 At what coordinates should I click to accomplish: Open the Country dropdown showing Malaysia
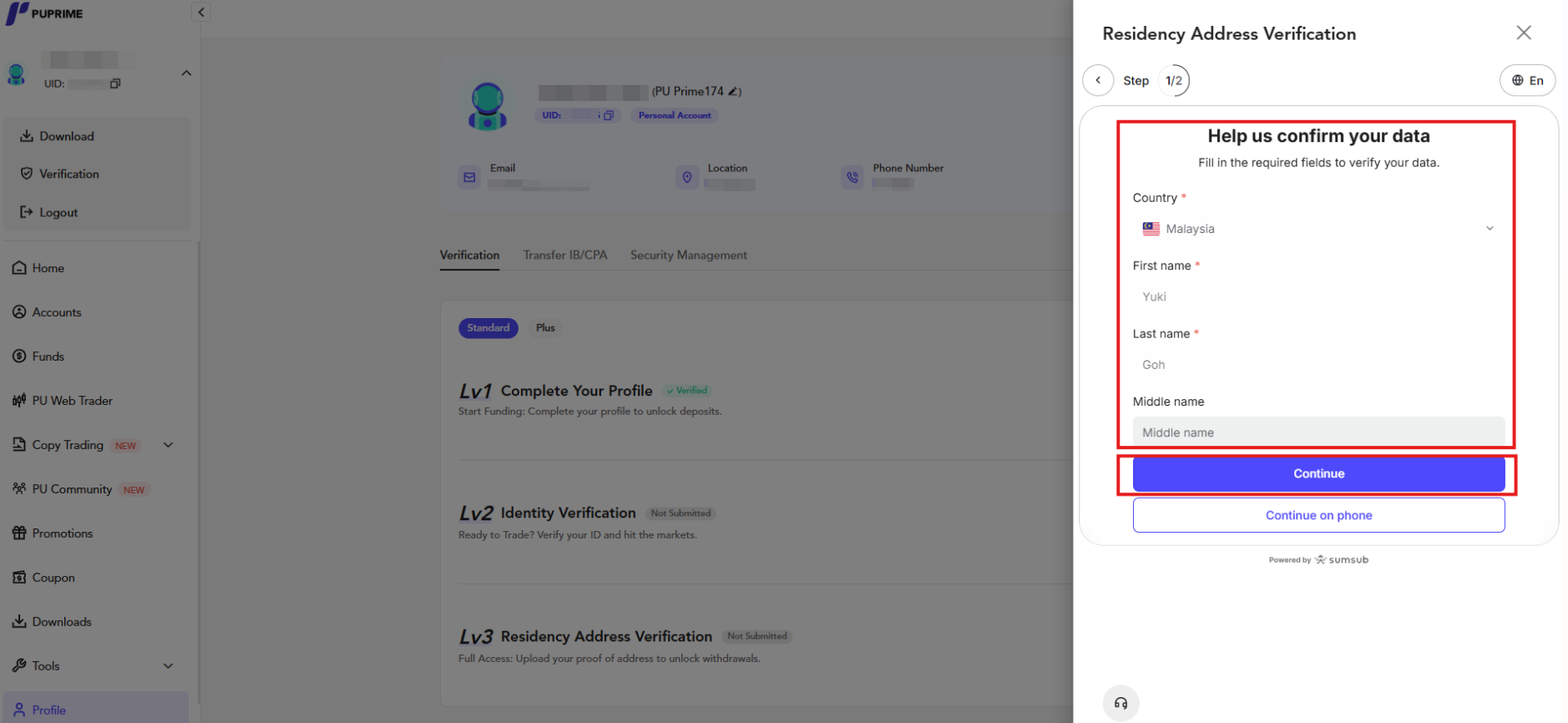tap(1318, 229)
